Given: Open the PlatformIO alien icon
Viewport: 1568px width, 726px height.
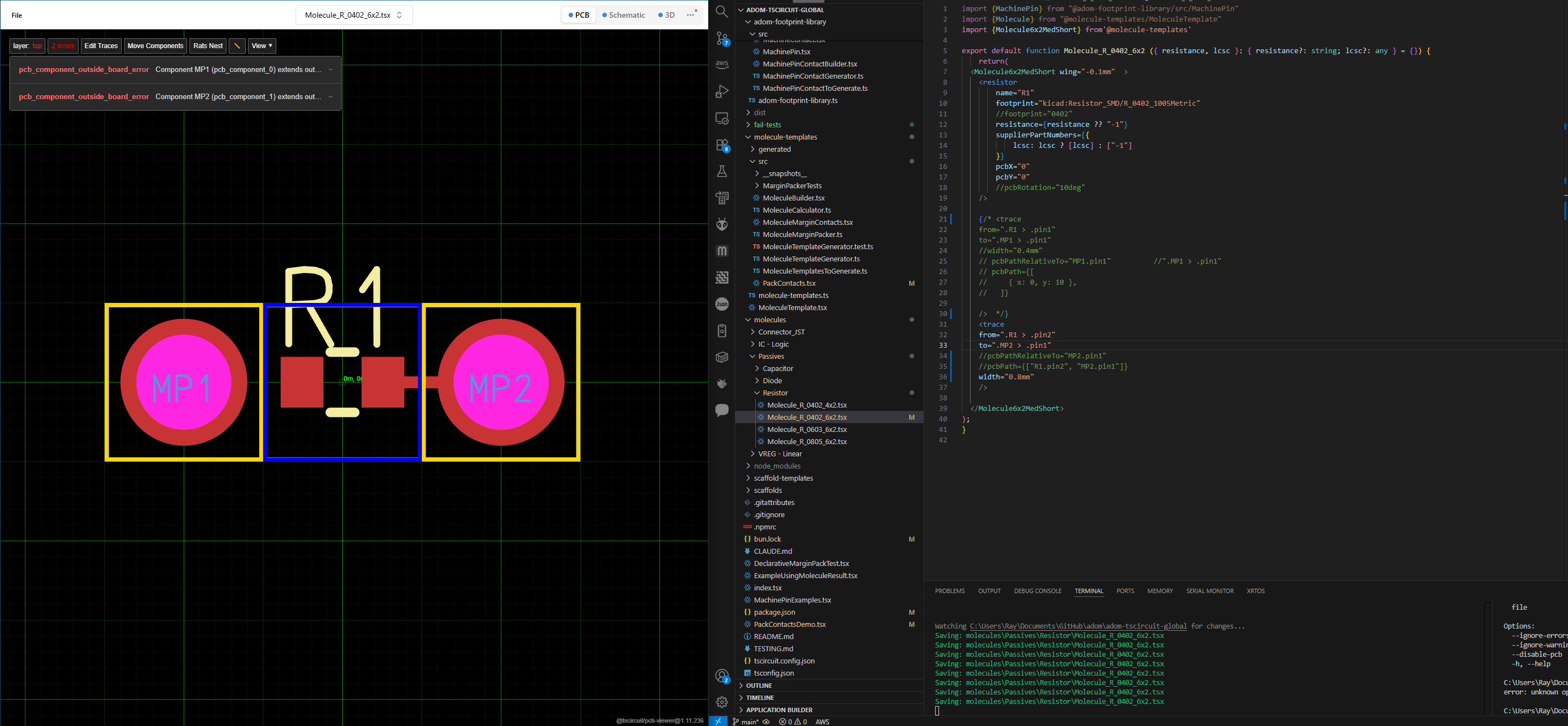Looking at the screenshot, I should click(x=722, y=224).
